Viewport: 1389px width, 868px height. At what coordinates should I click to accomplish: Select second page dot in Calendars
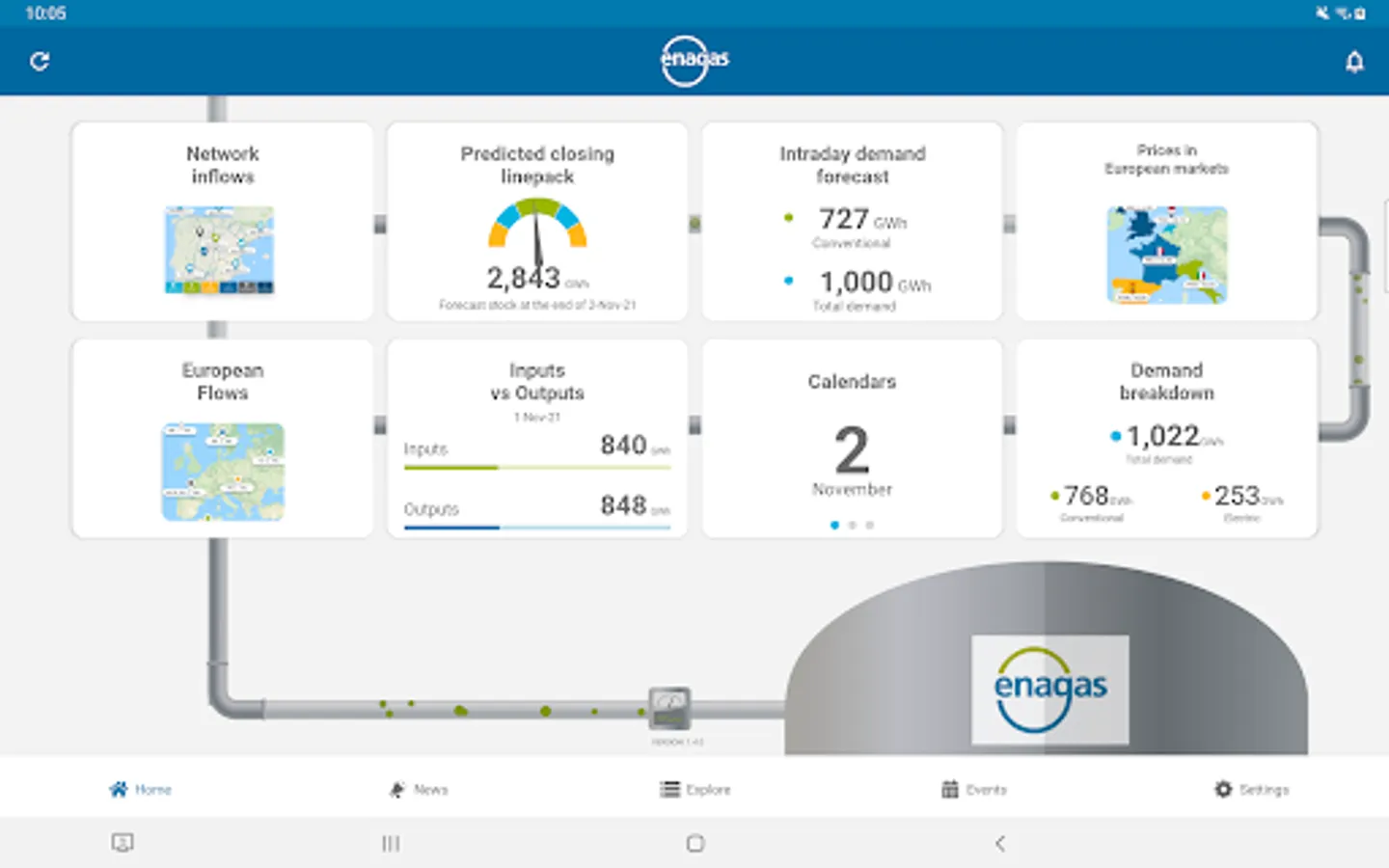coord(852,526)
